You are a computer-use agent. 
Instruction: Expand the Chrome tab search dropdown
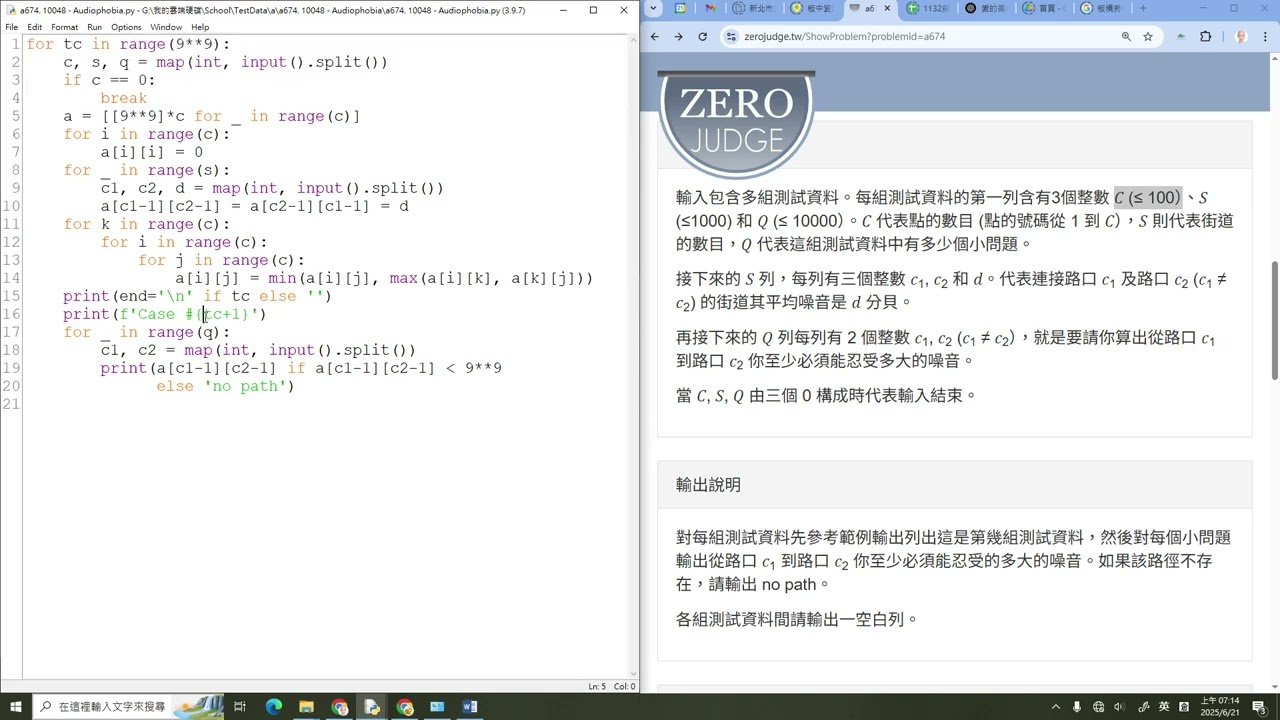click(652, 8)
